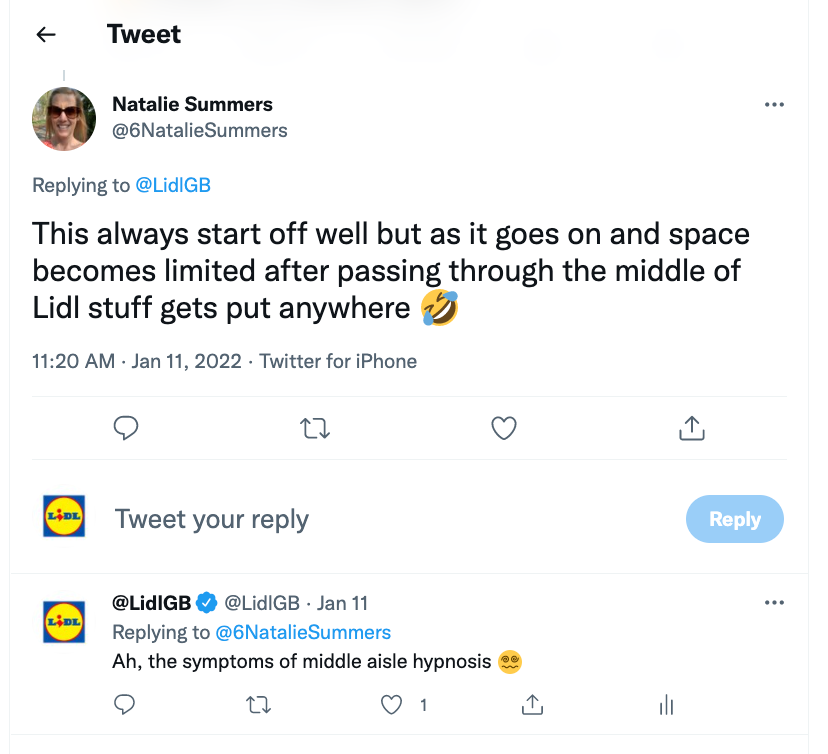Click the blue Reply button
This screenshot has height=754, width=828.
(734, 519)
